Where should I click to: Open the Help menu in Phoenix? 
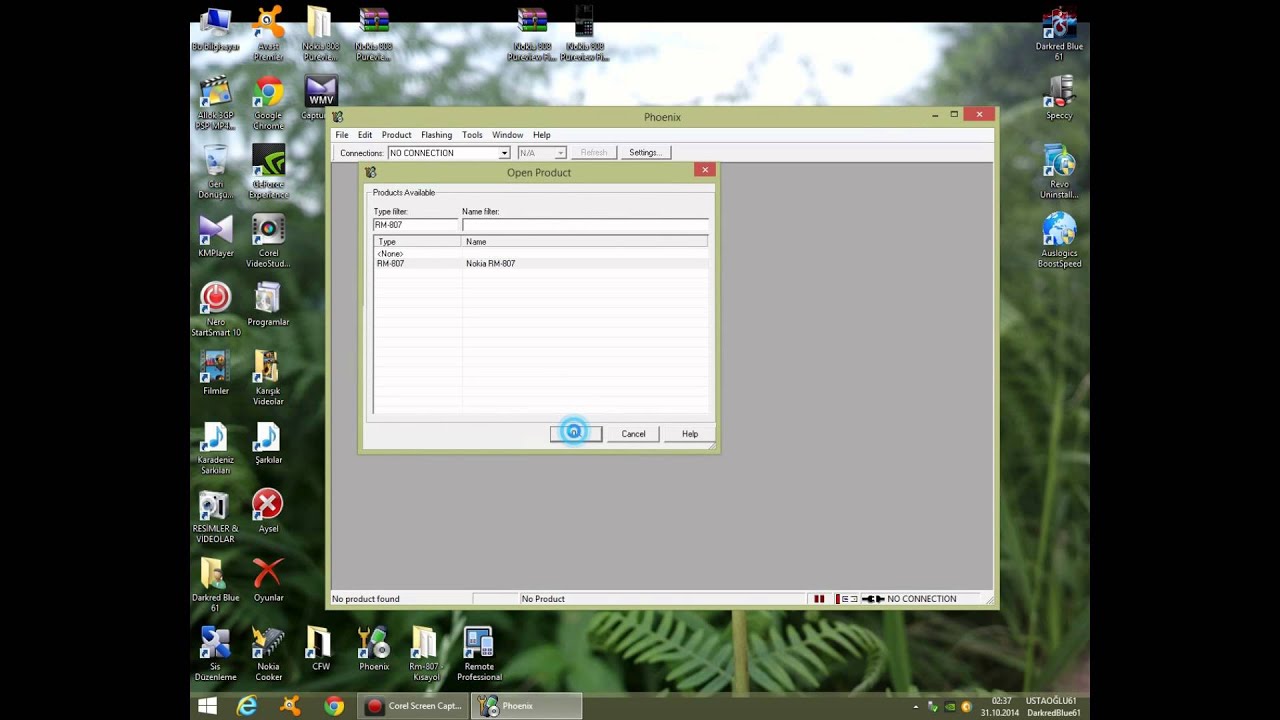pyautogui.click(x=541, y=135)
